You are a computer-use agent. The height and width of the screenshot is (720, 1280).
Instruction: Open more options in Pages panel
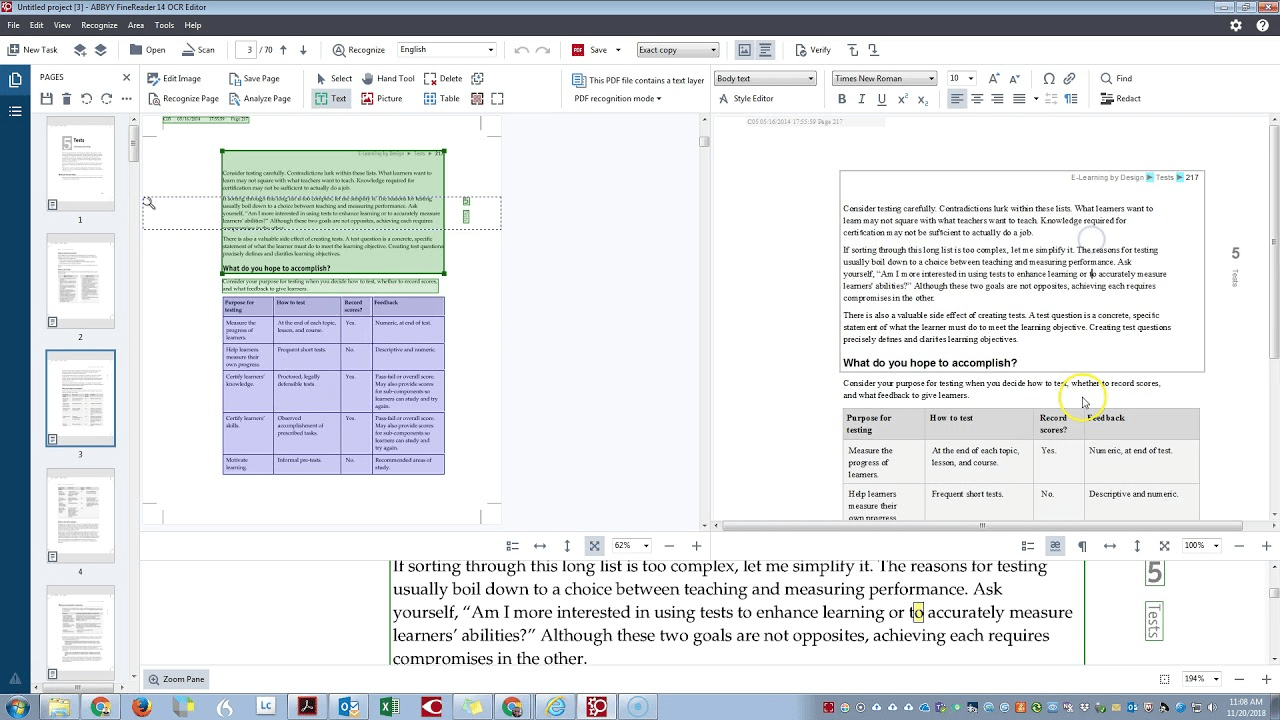(x=126, y=99)
